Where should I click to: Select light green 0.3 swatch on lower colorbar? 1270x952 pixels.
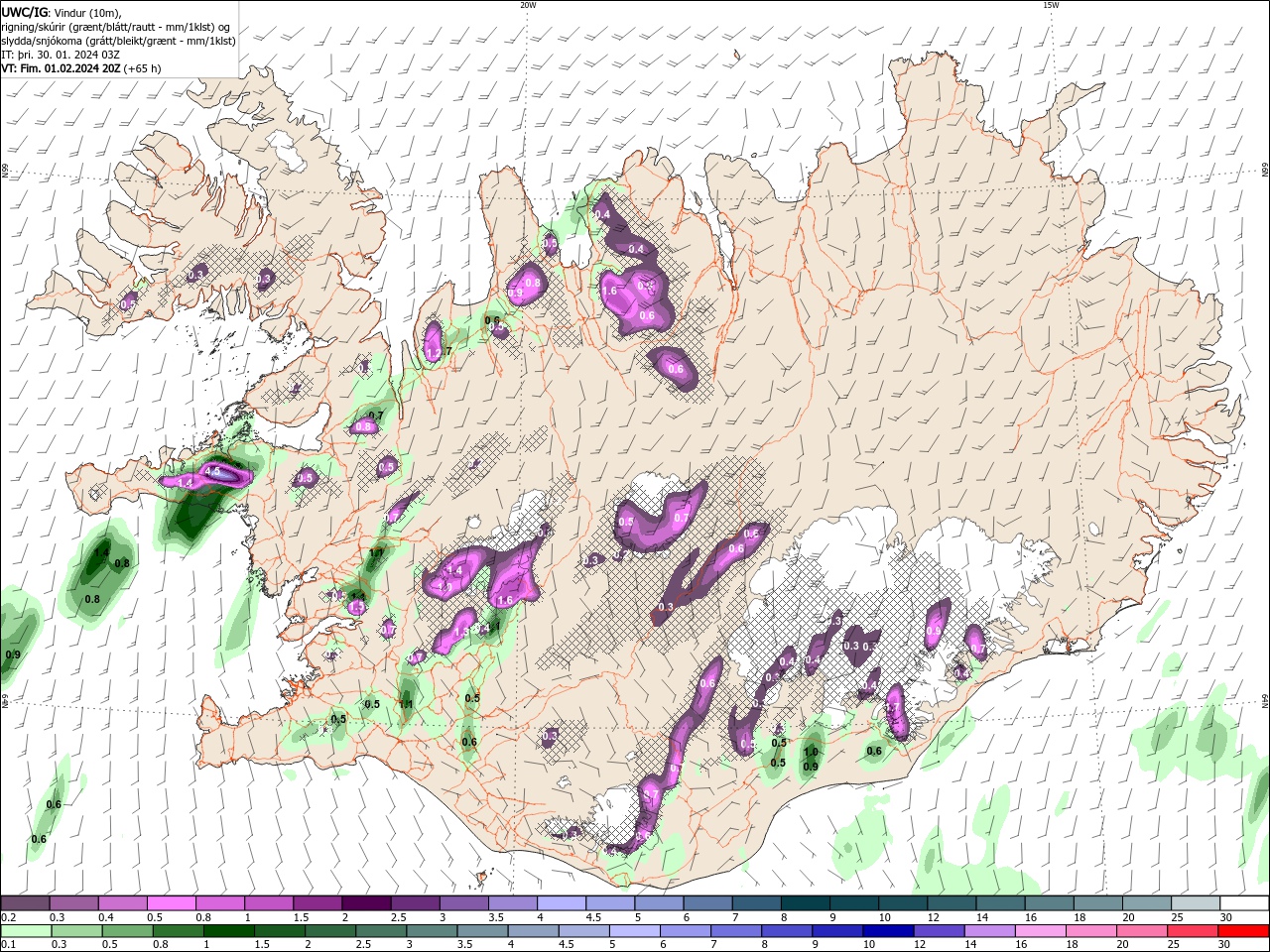tap(76, 931)
